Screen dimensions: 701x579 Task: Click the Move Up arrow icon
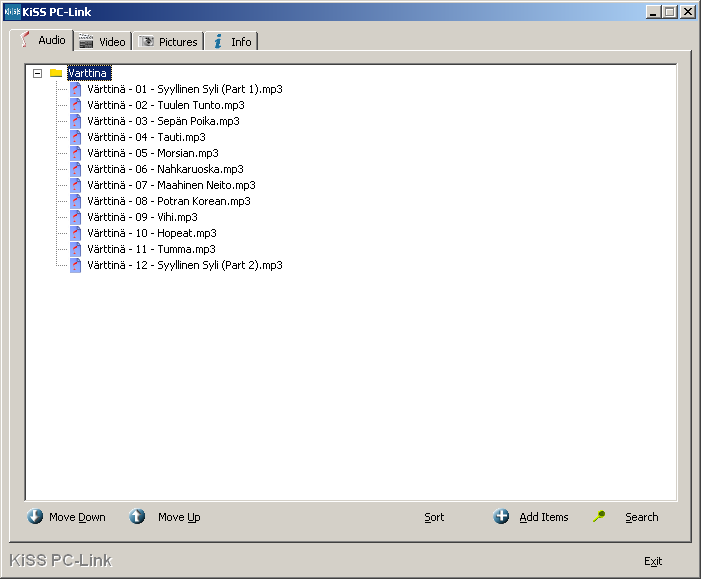pos(137,516)
